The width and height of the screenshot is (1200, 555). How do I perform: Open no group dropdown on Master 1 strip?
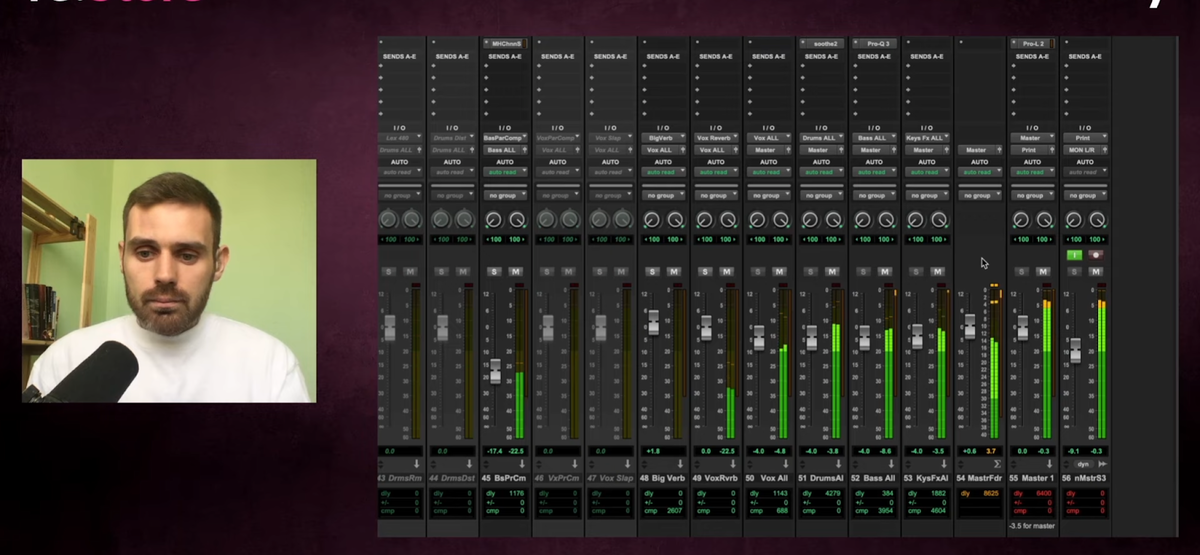pos(1031,195)
